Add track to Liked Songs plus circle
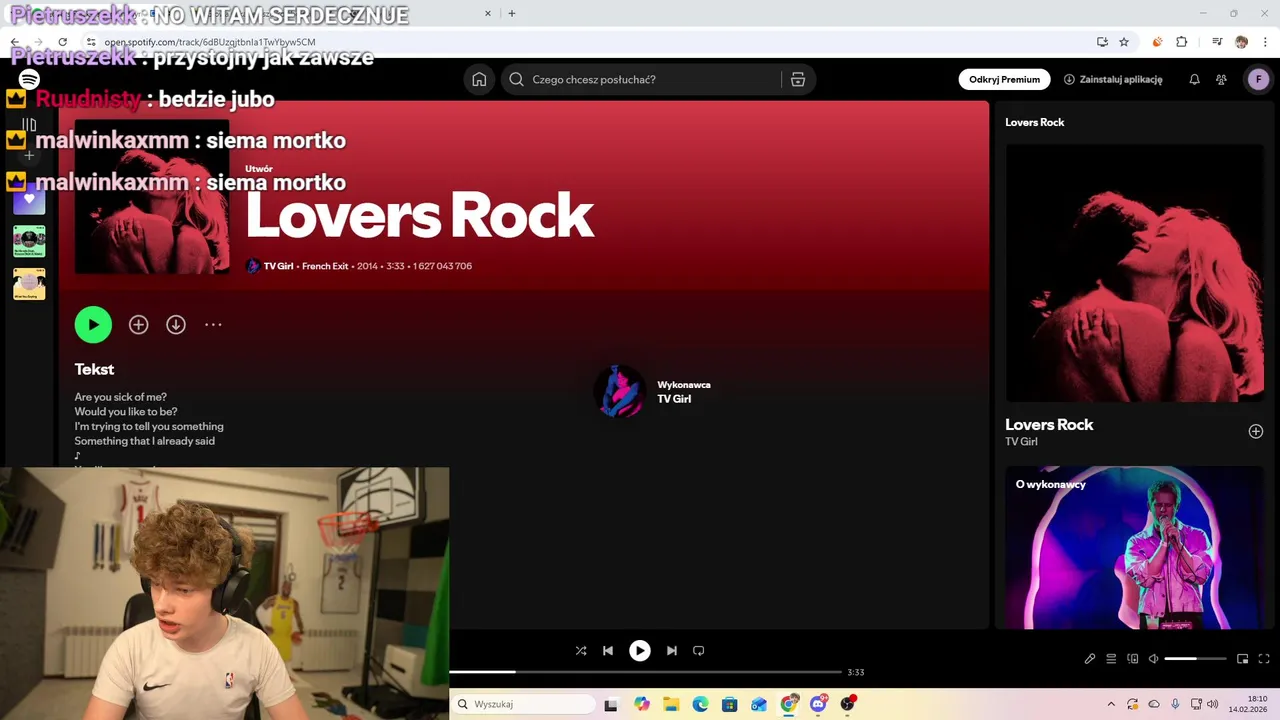The image size is (1280, 720). [x=138, y=325]
